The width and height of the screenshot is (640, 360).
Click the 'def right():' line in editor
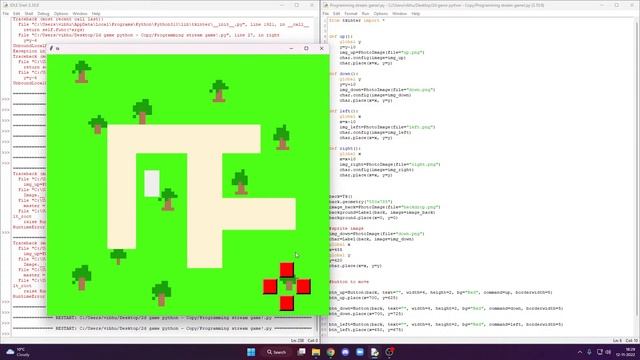tap(345, 149)
